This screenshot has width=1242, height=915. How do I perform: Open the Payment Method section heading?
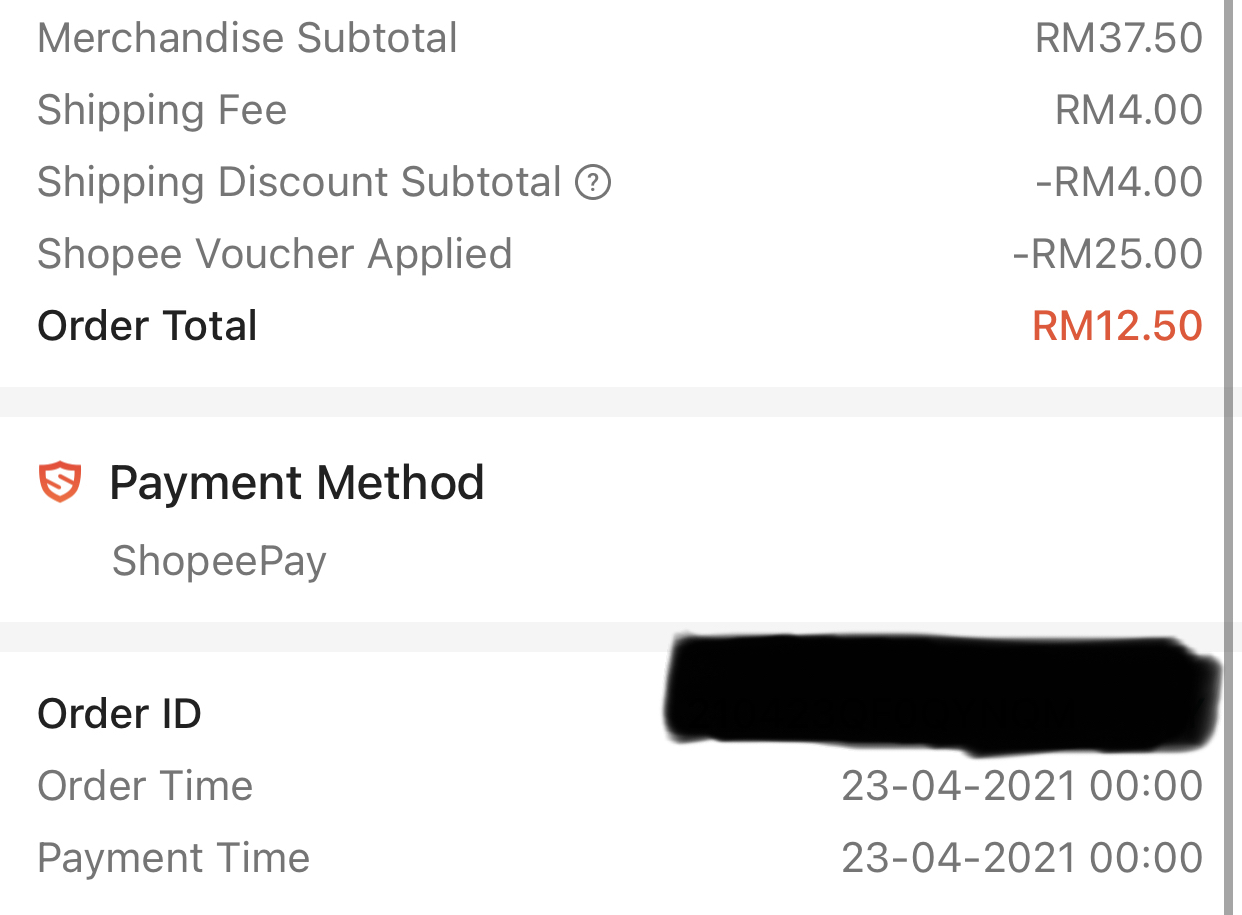point(296,483)
